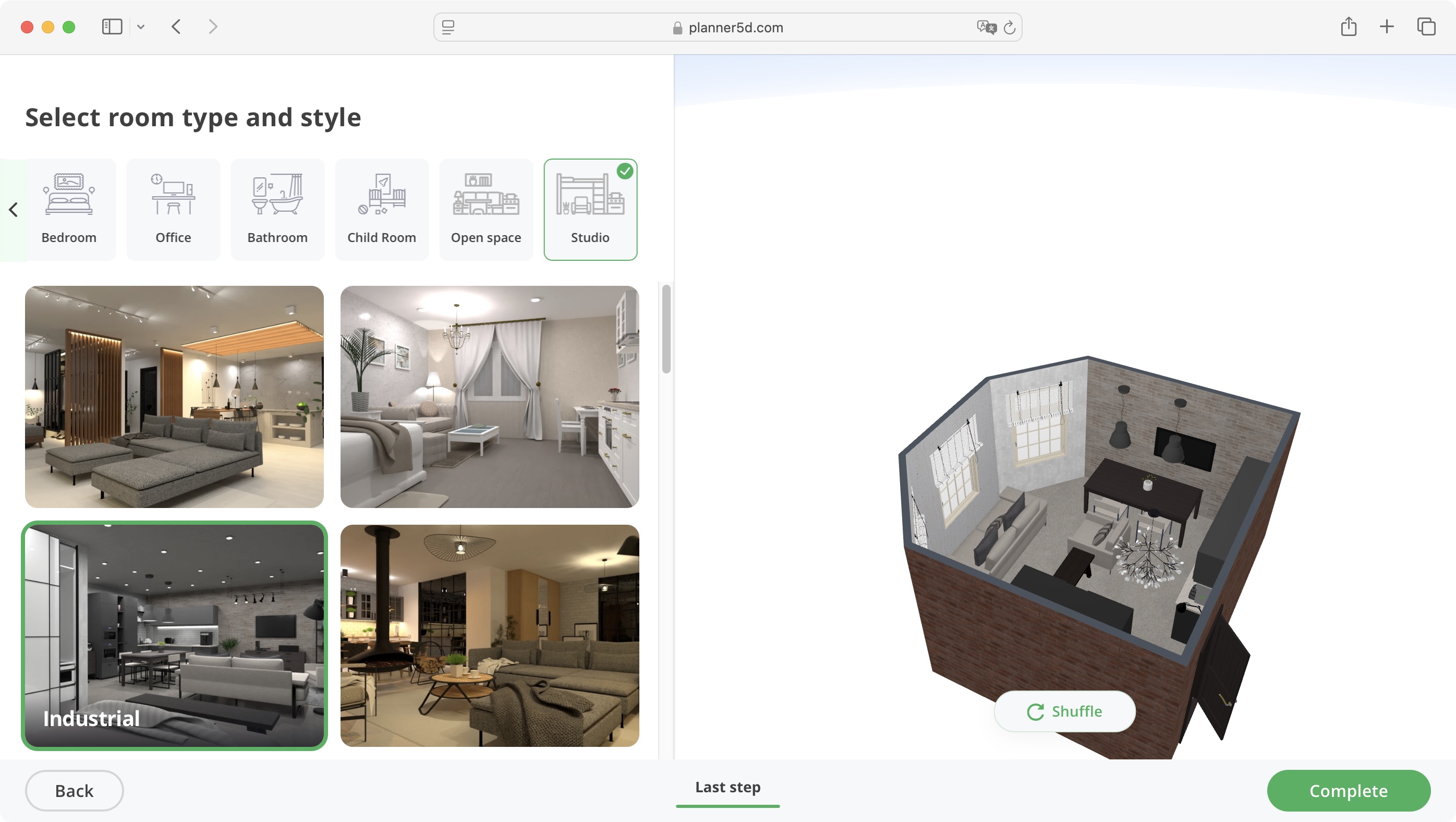Screen dimensions: 1456x822
Task: Navigate back in Safari
Action: click(176, 27)
